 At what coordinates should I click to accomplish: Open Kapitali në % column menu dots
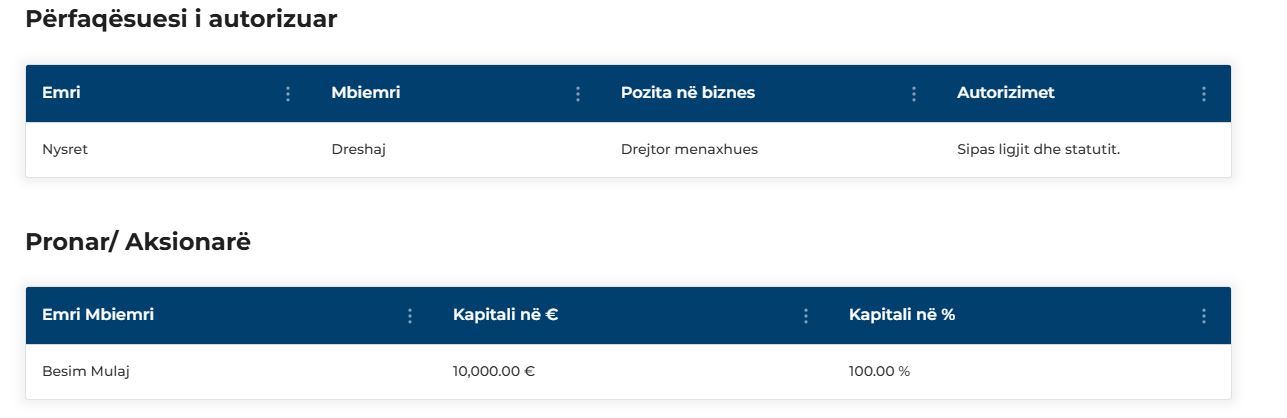click(x=1203, y=316)
